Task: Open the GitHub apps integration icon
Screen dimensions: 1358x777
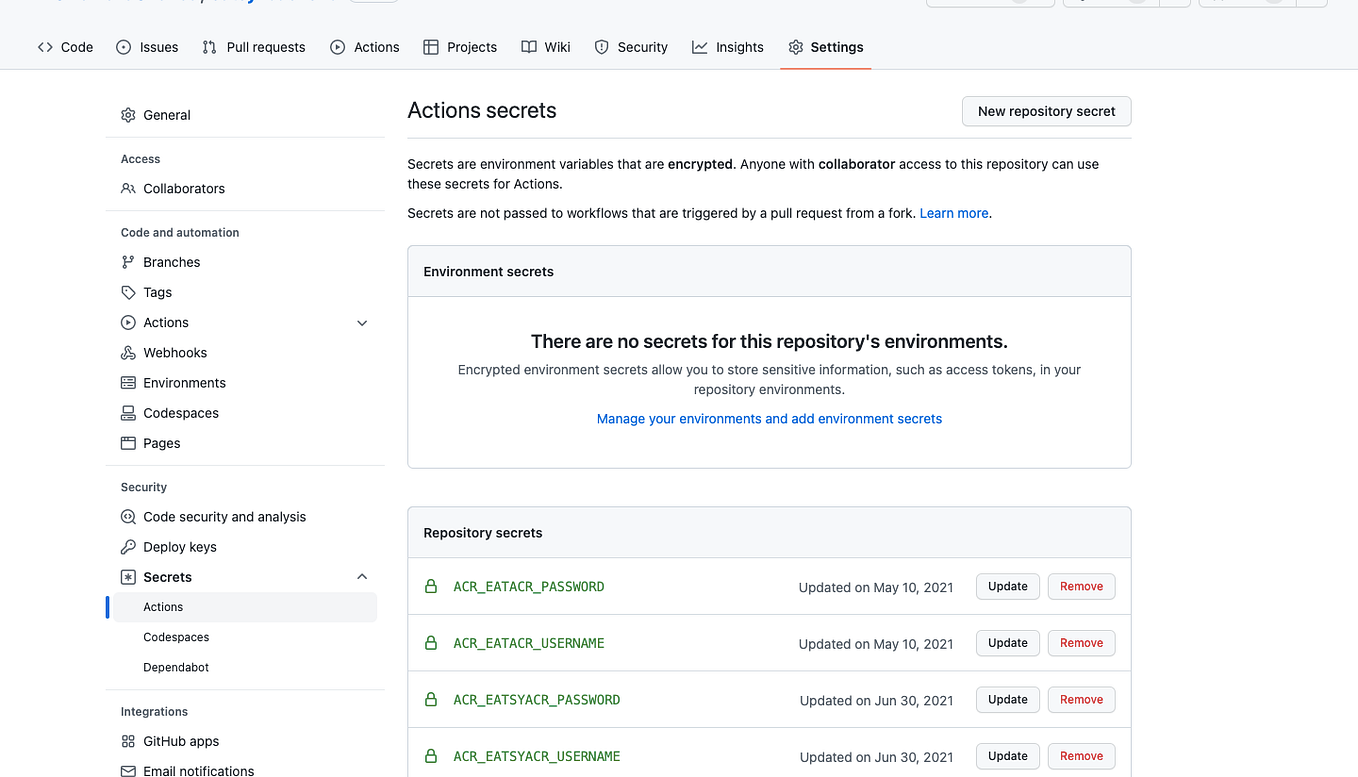Action: [x=128, y=741]
